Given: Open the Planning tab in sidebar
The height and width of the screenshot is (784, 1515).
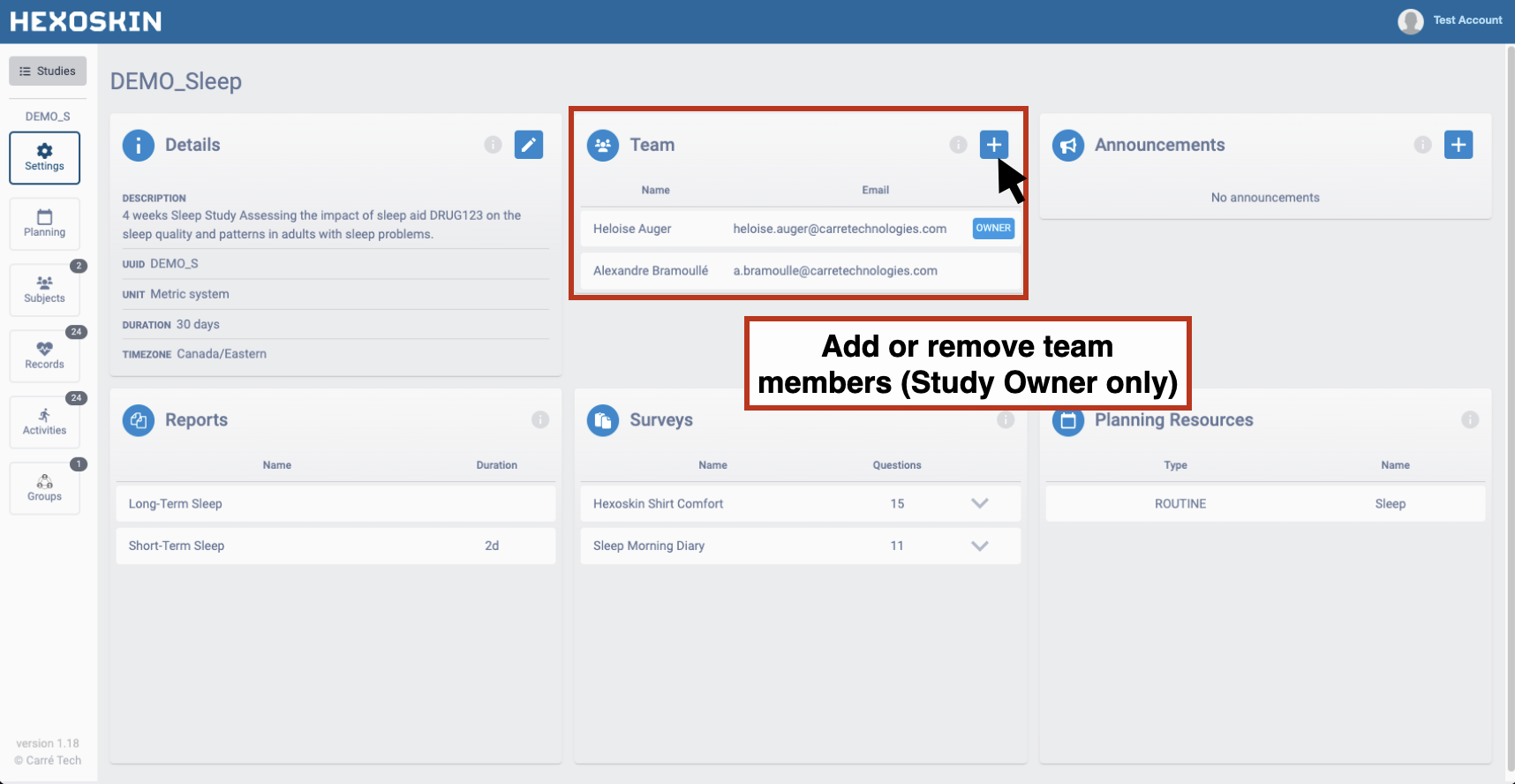Looking at the screenshot, I should (45, 223).
